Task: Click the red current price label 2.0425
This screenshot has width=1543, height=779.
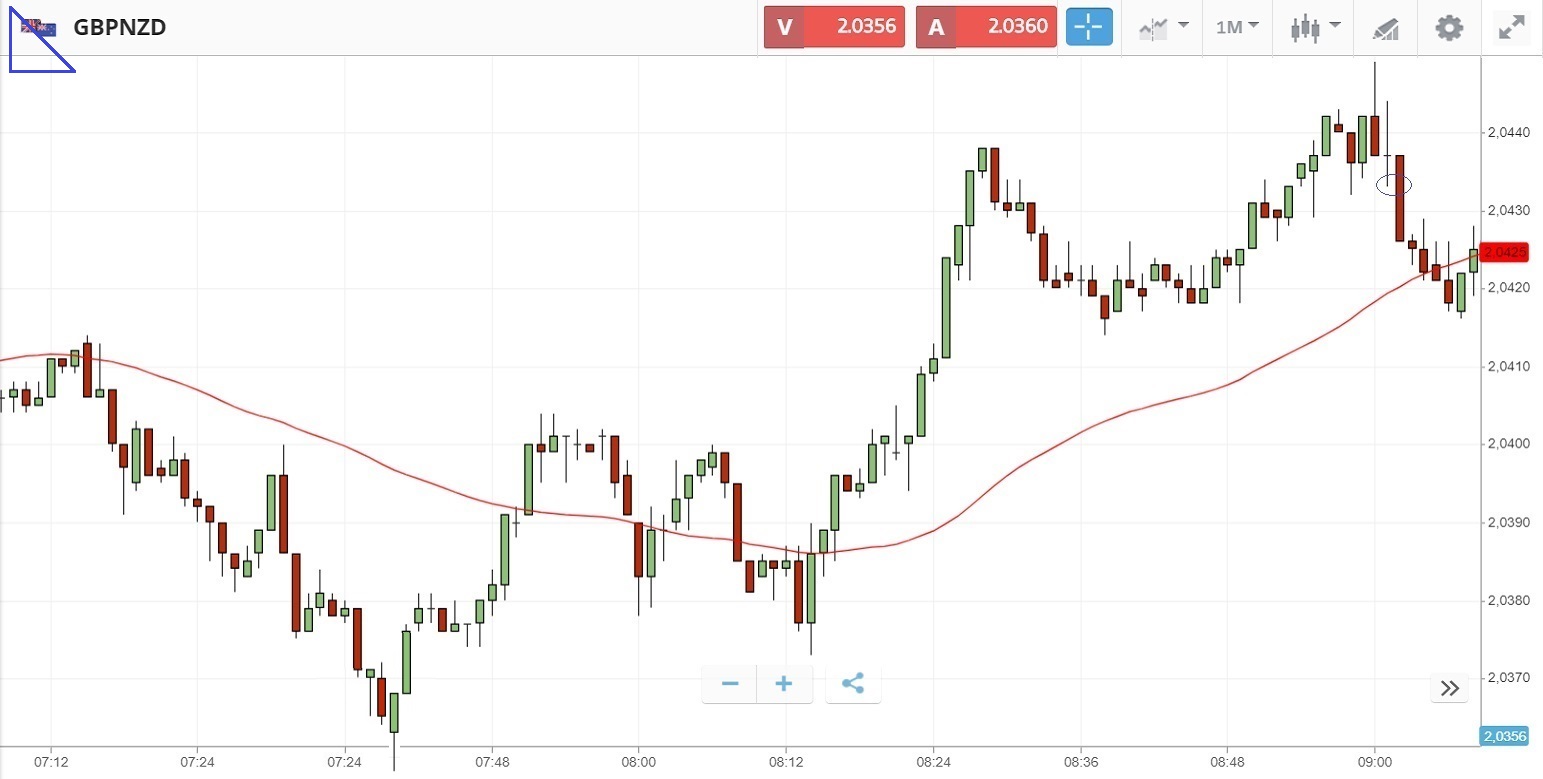Action: (x=1504, y=252)
